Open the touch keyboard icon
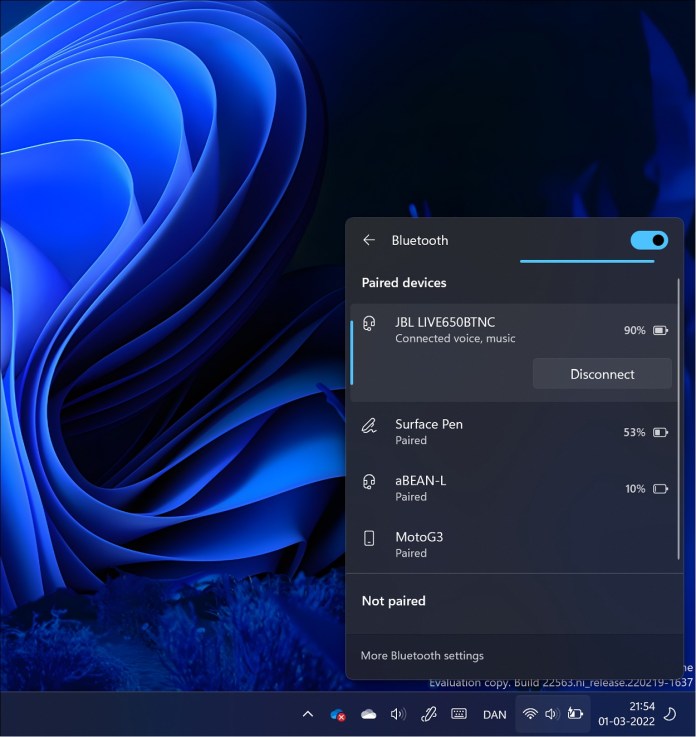The image size is (696, 737). [x=459, y=714]
